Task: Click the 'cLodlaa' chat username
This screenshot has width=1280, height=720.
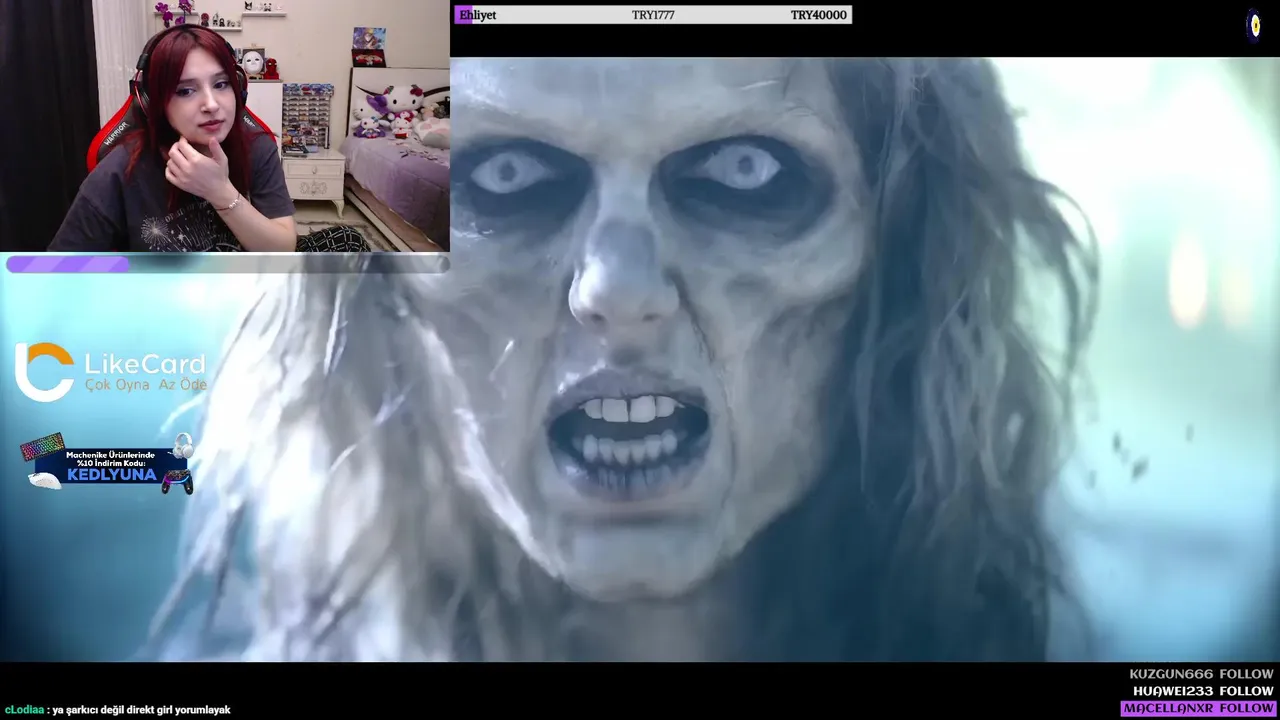Action: click(24, 710)
